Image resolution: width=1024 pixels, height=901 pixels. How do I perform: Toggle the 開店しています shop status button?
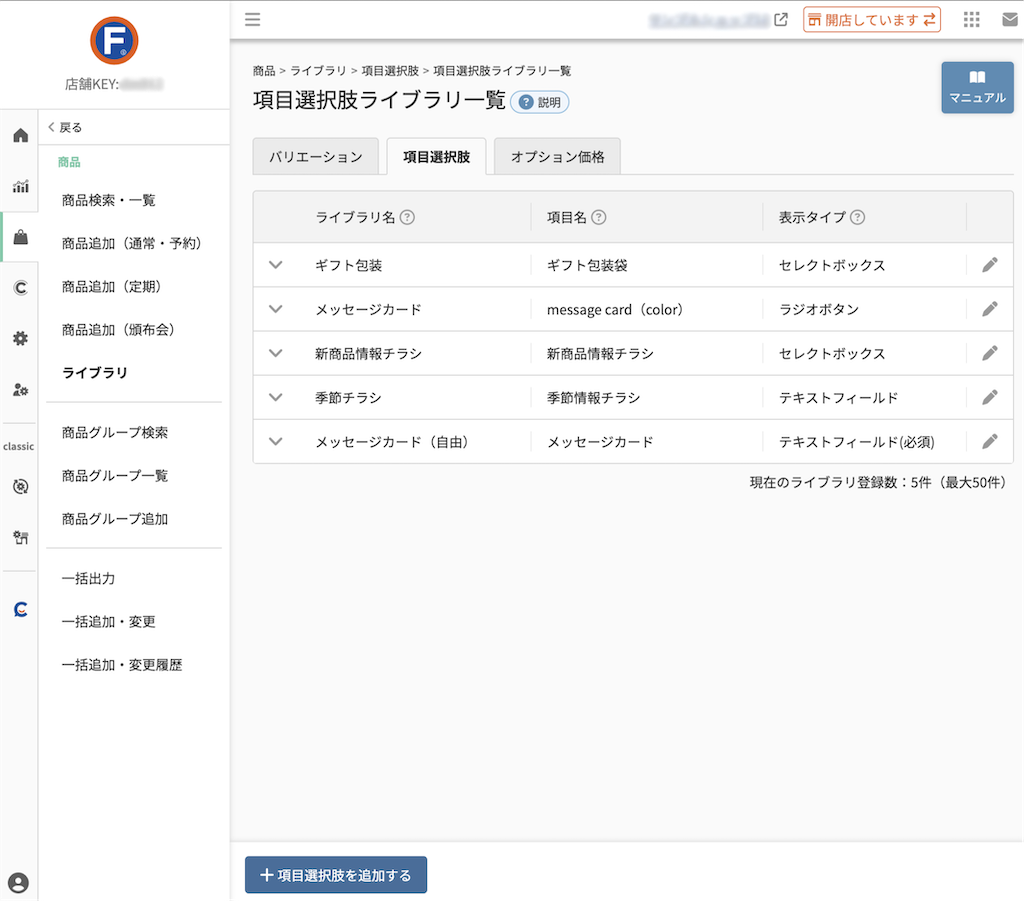(x=871, y=20)
